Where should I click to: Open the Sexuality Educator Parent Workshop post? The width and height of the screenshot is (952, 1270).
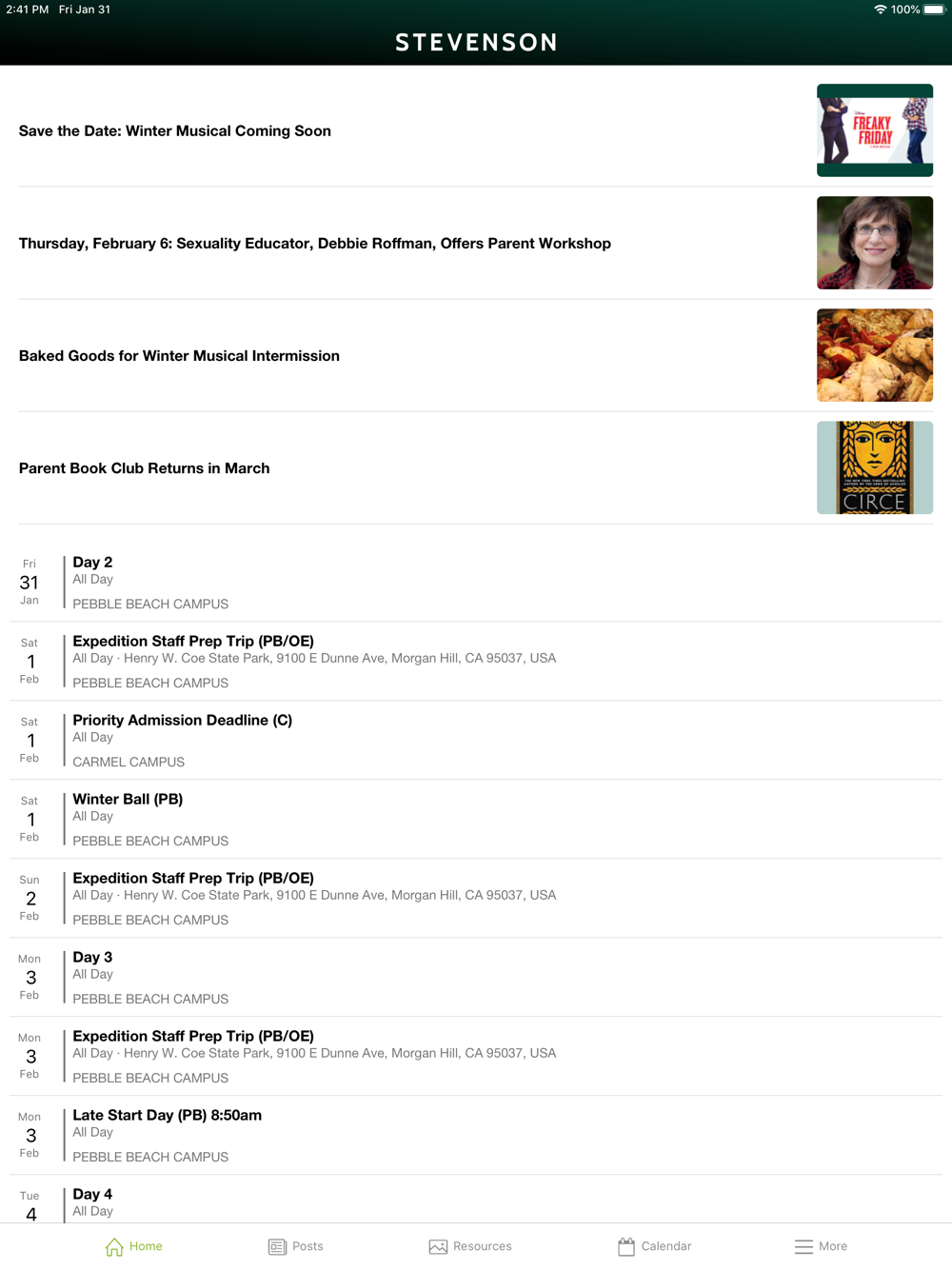(x=315, y=243)
